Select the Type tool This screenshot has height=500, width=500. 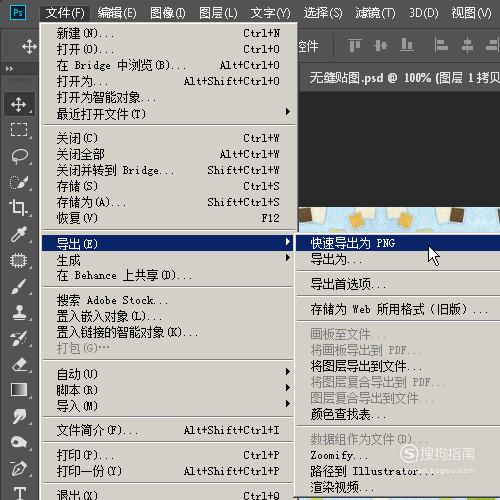(19, 493)
